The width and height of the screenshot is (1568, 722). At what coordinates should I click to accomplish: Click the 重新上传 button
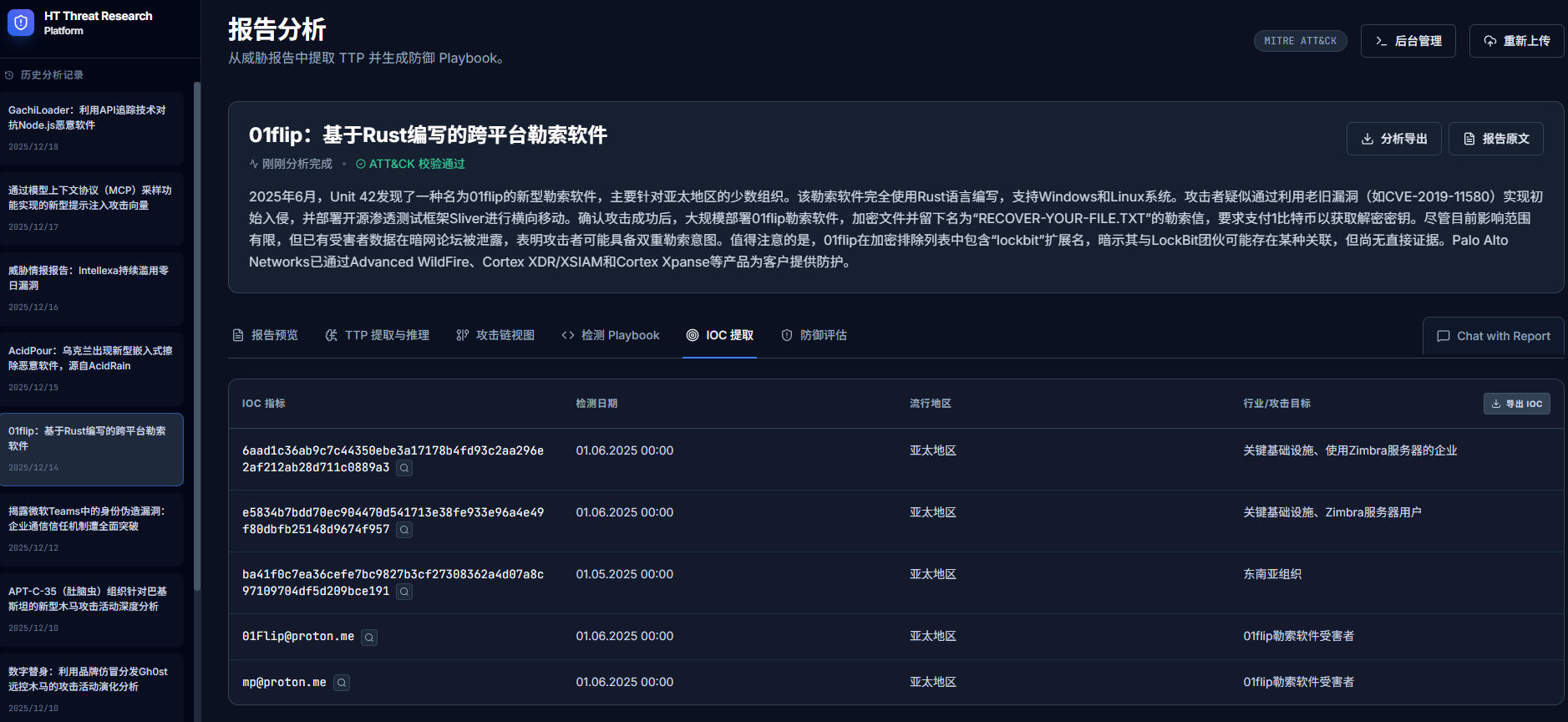tap(1516, 41)
